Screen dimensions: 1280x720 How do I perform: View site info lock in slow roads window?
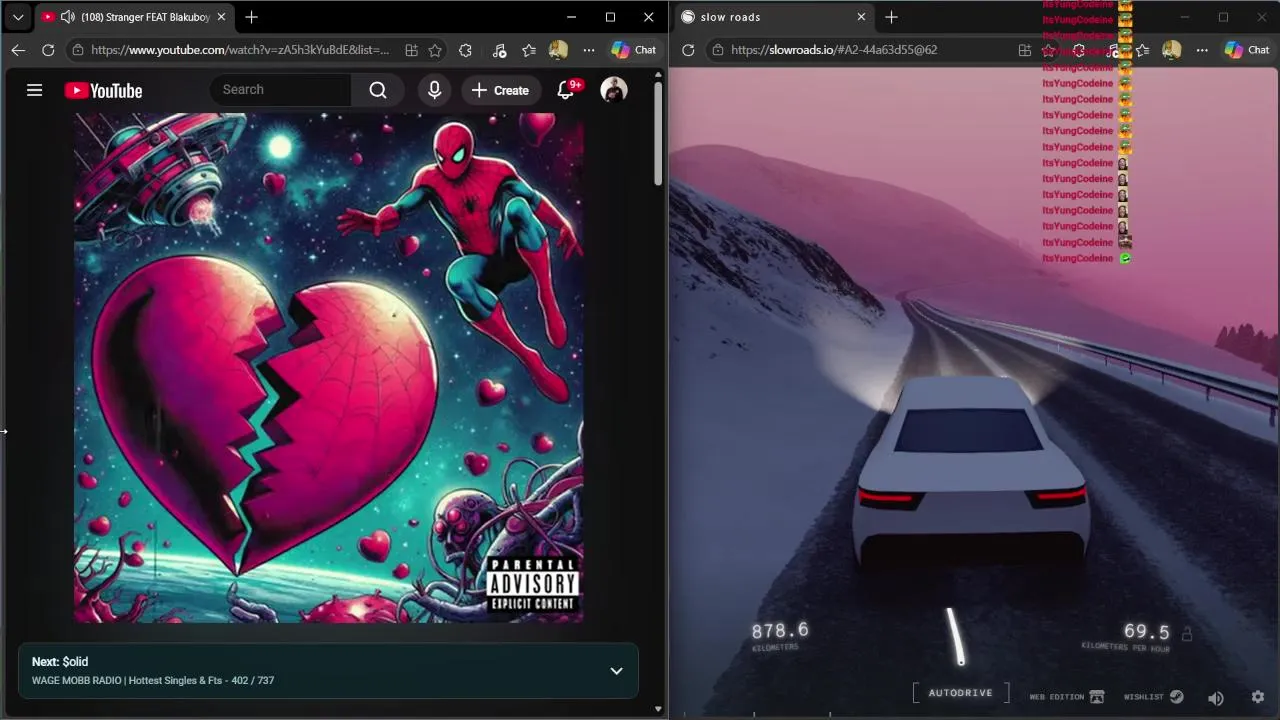pos(718,50)
